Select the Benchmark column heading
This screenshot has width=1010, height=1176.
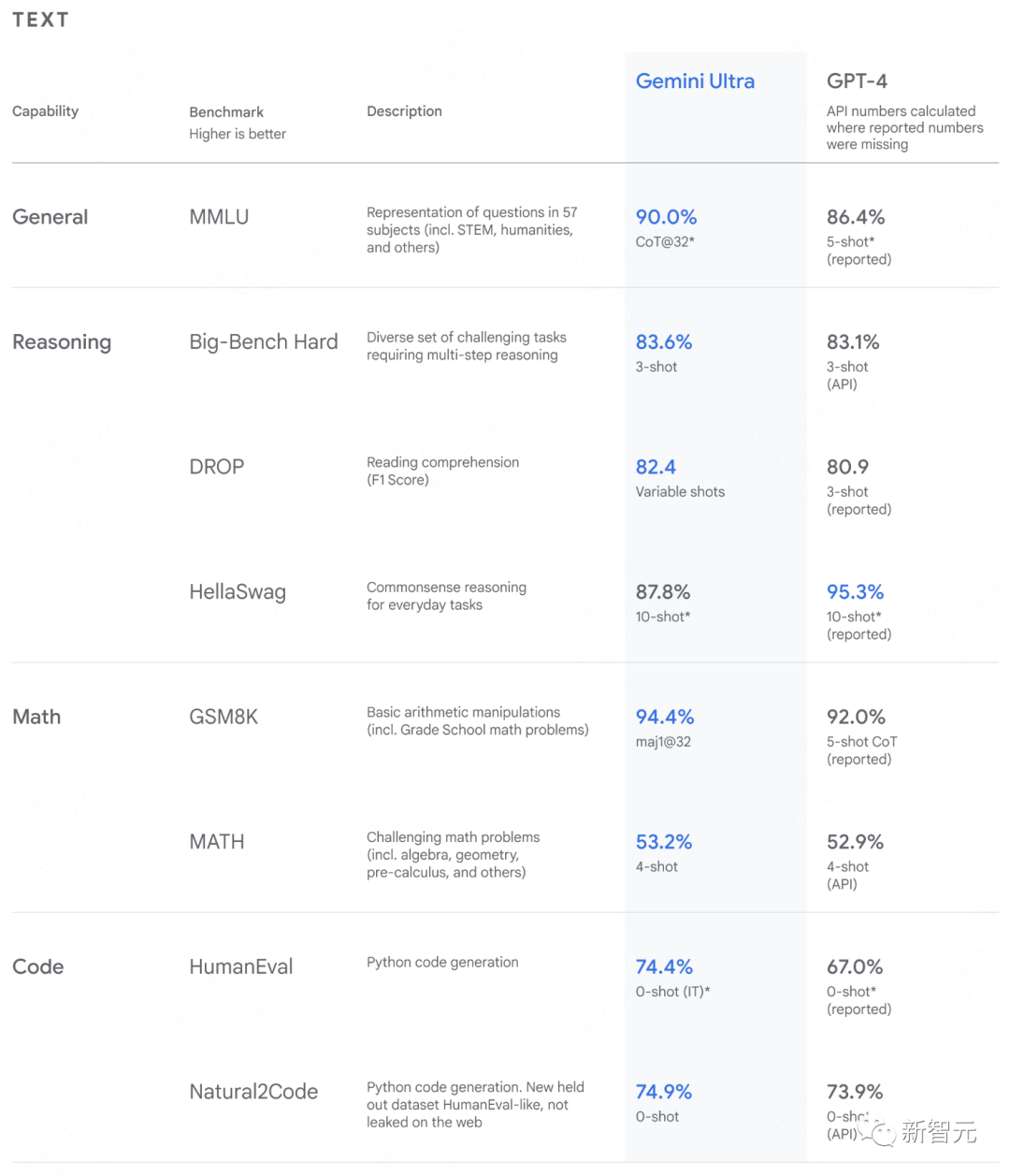click(226, 112)
